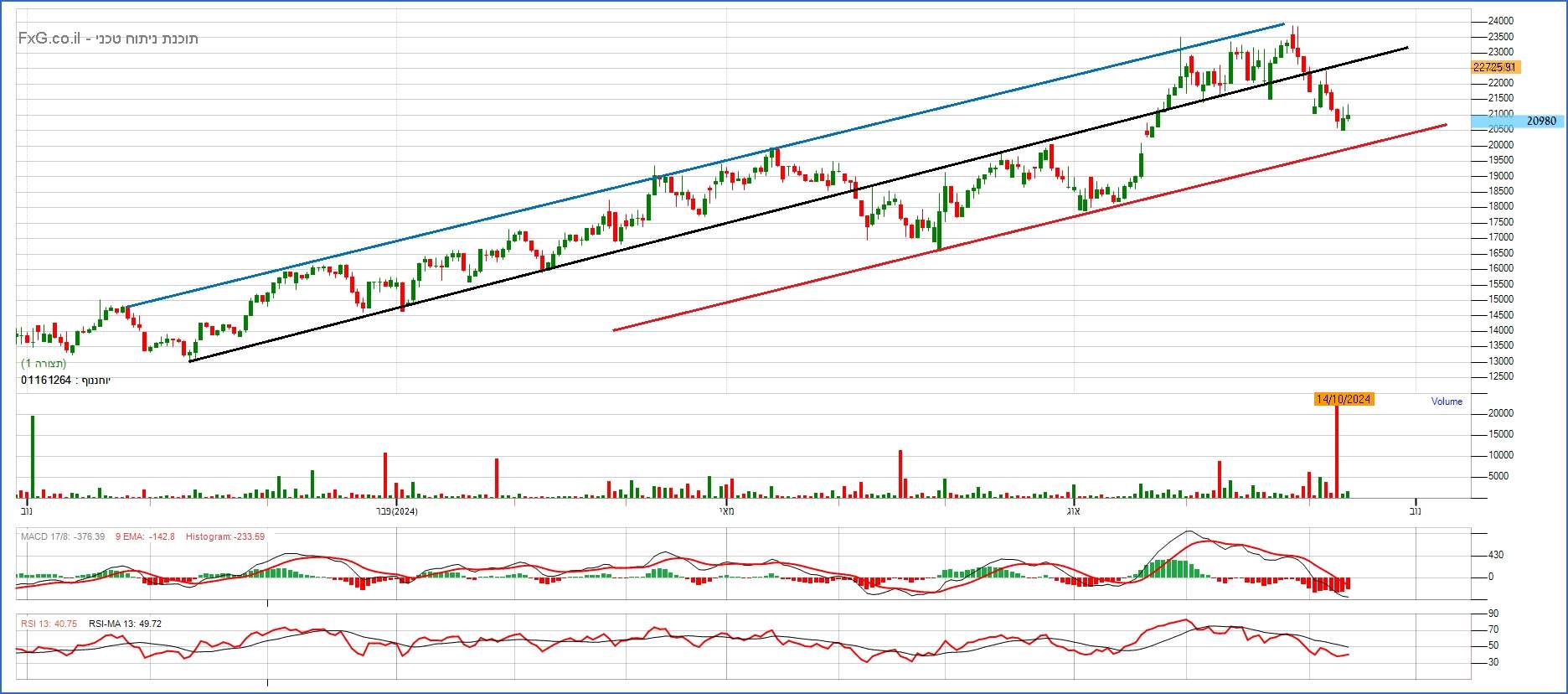The image size is (1568, 694).
Task: Click the 50 RSI axis label
Action: 1493,645
